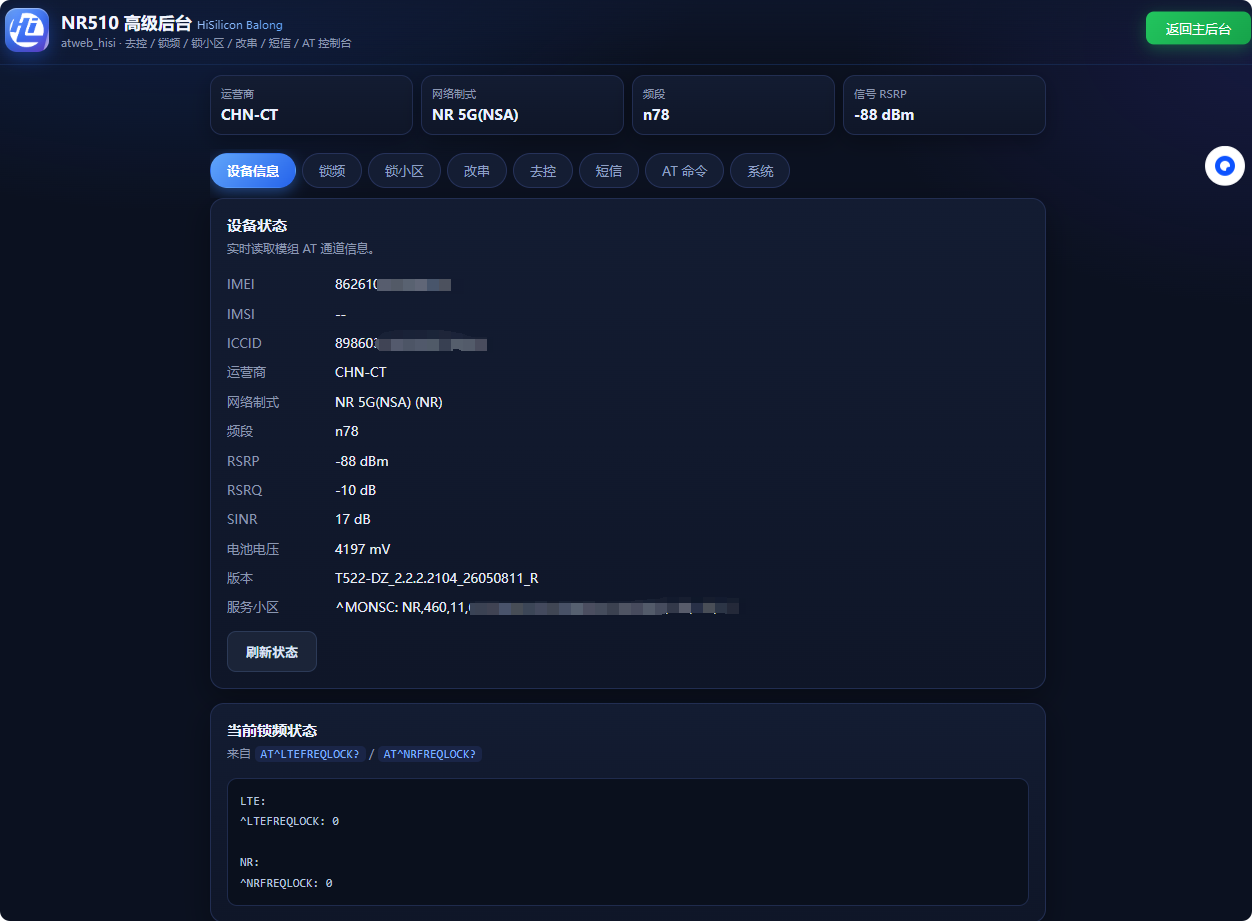The image size is (1252, 921).
Task: Open the 锁小区 tab
Action: coord(404,171)
